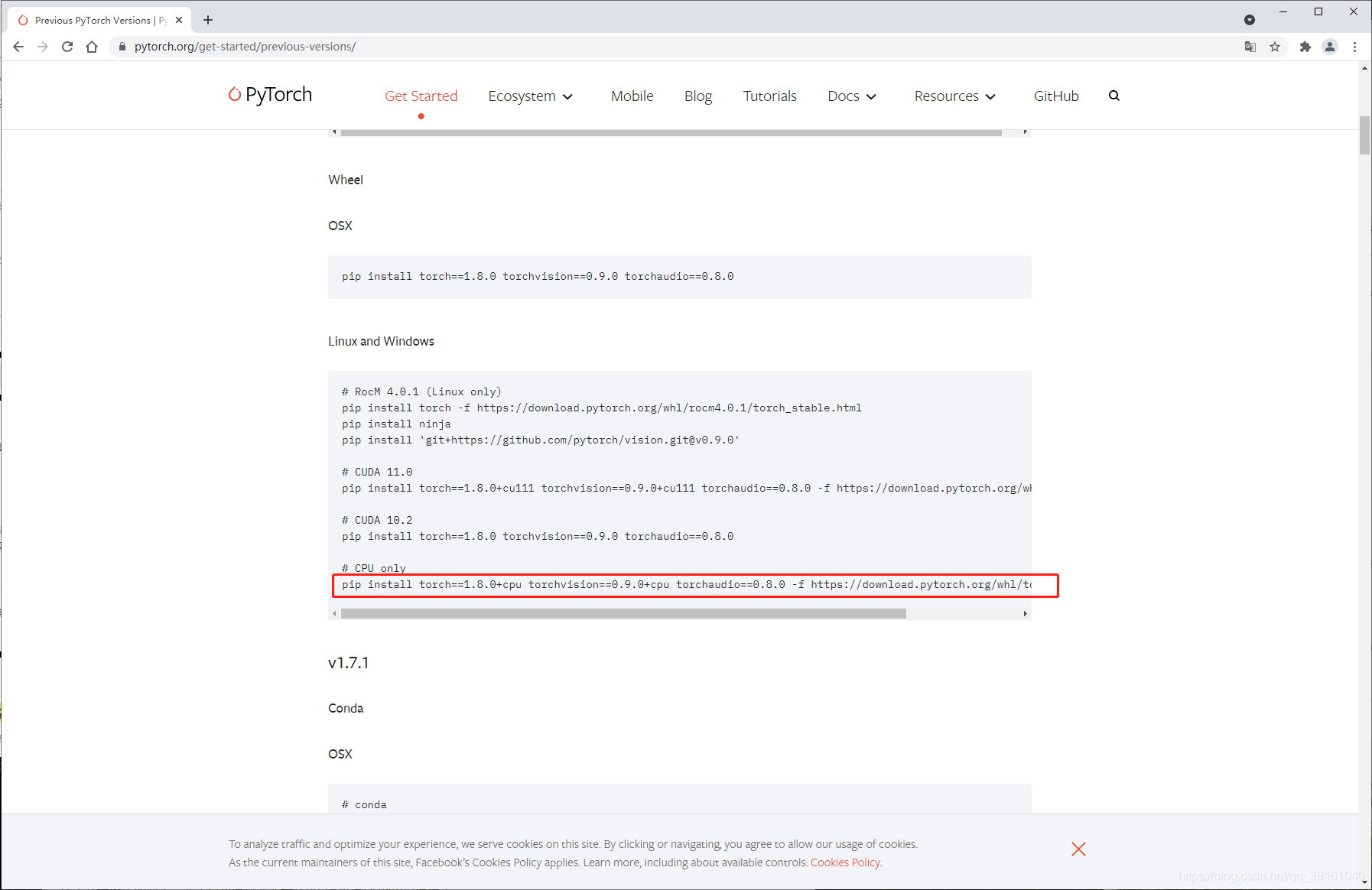Click the site lock padlock icon

(122, 47)
